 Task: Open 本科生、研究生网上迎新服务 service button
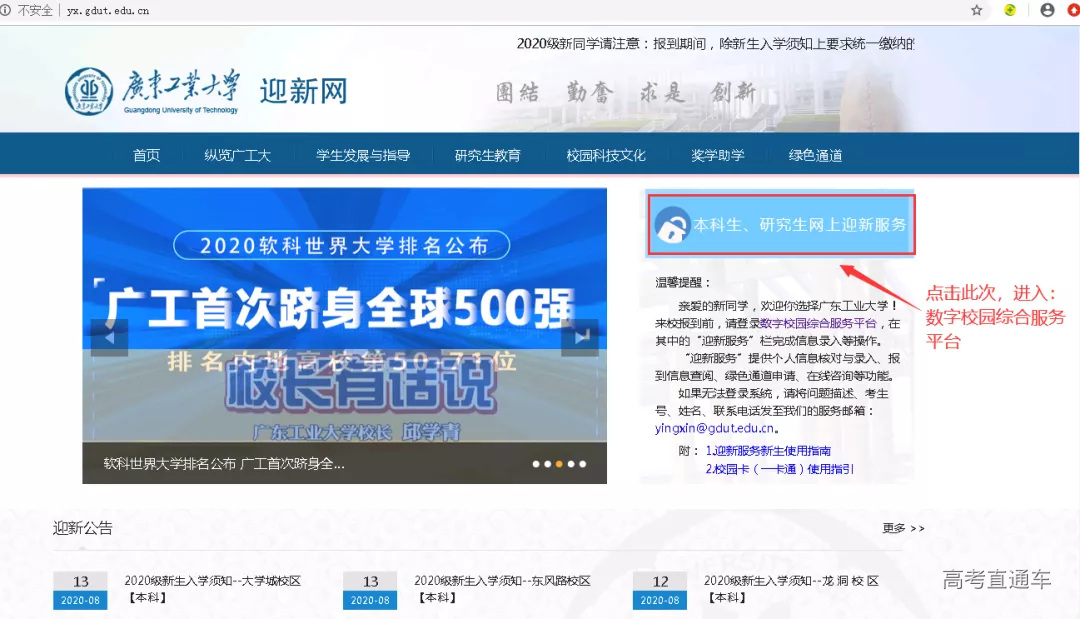click(790, 224)
